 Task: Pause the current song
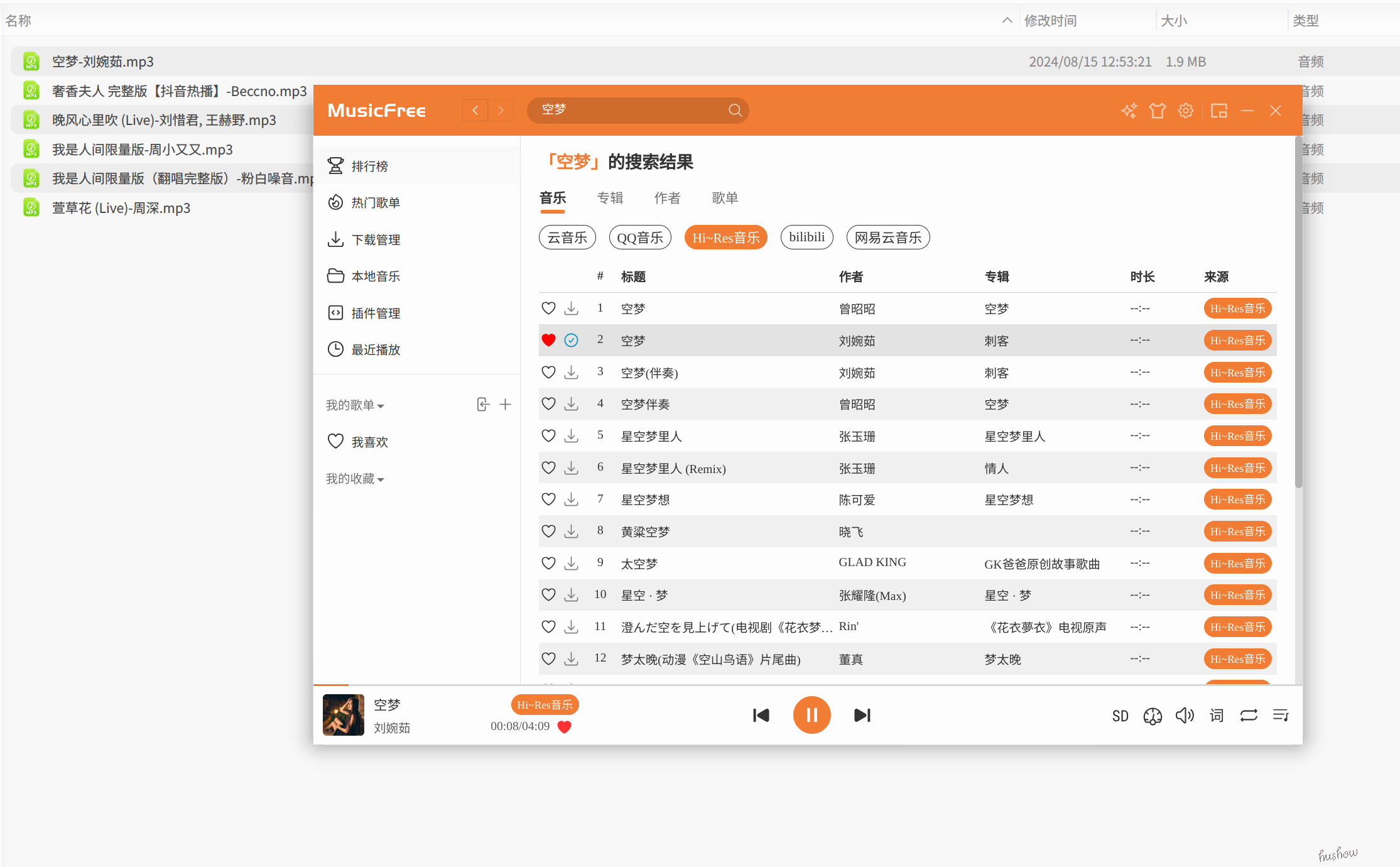pos(811,715)
